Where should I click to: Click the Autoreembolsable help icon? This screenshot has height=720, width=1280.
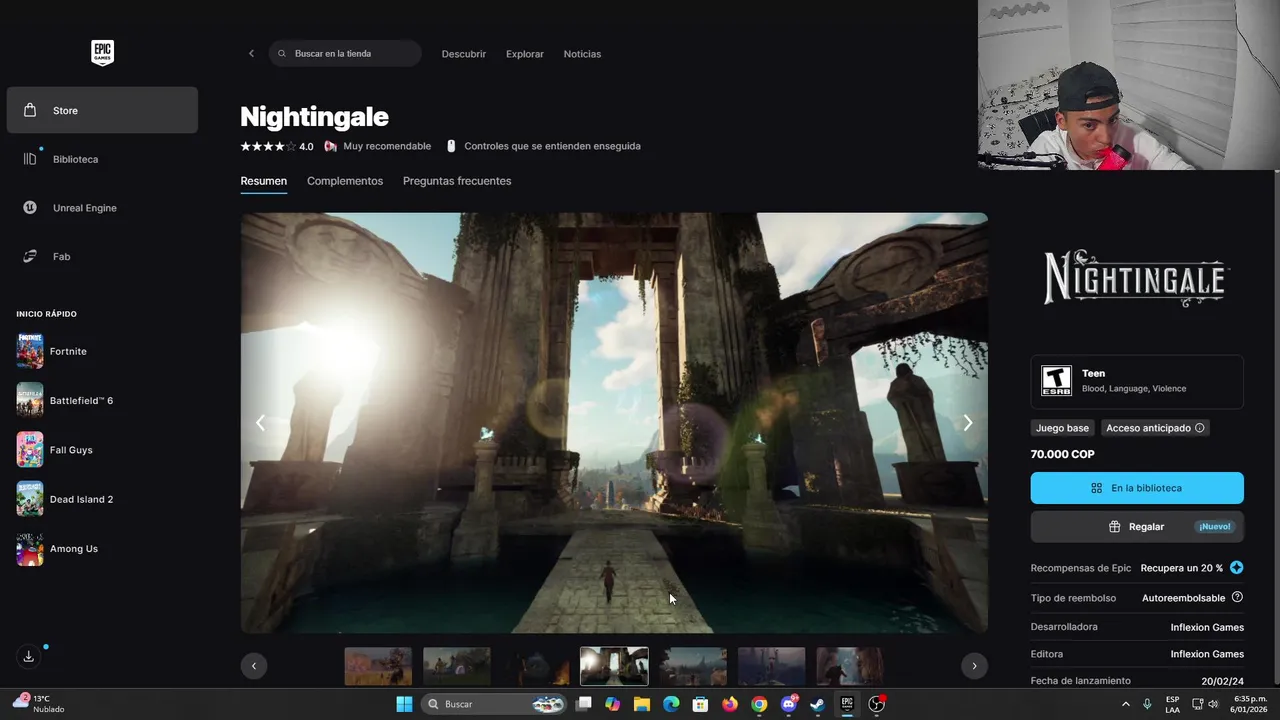pos(1237,597)
